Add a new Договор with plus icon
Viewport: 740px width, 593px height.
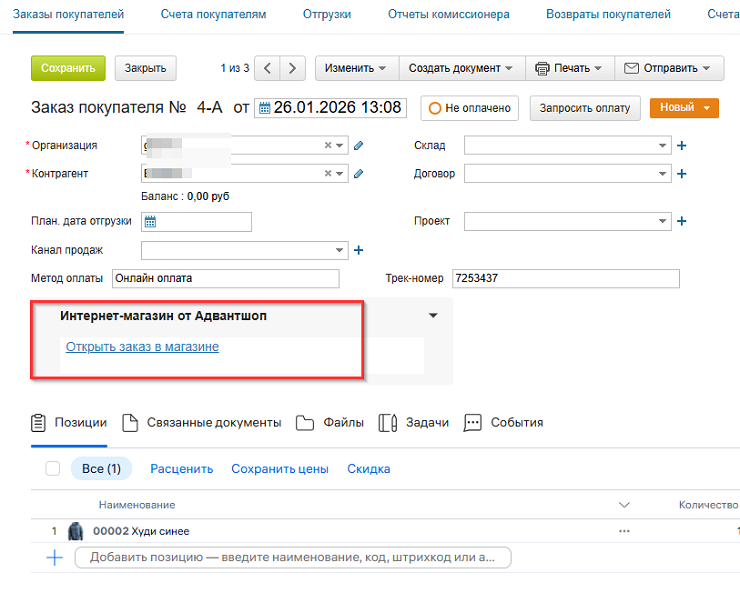pyautogui.click(x=681, y=174)
